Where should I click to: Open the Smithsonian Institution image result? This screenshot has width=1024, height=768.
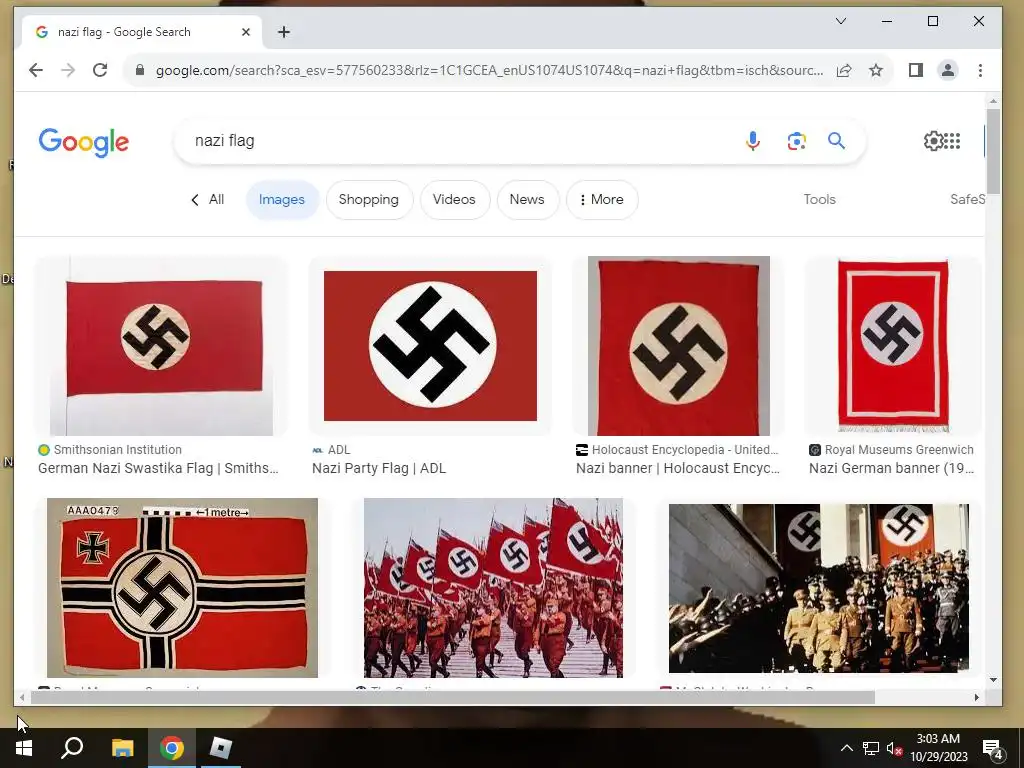pyautogui.click(x=161, y=346)
